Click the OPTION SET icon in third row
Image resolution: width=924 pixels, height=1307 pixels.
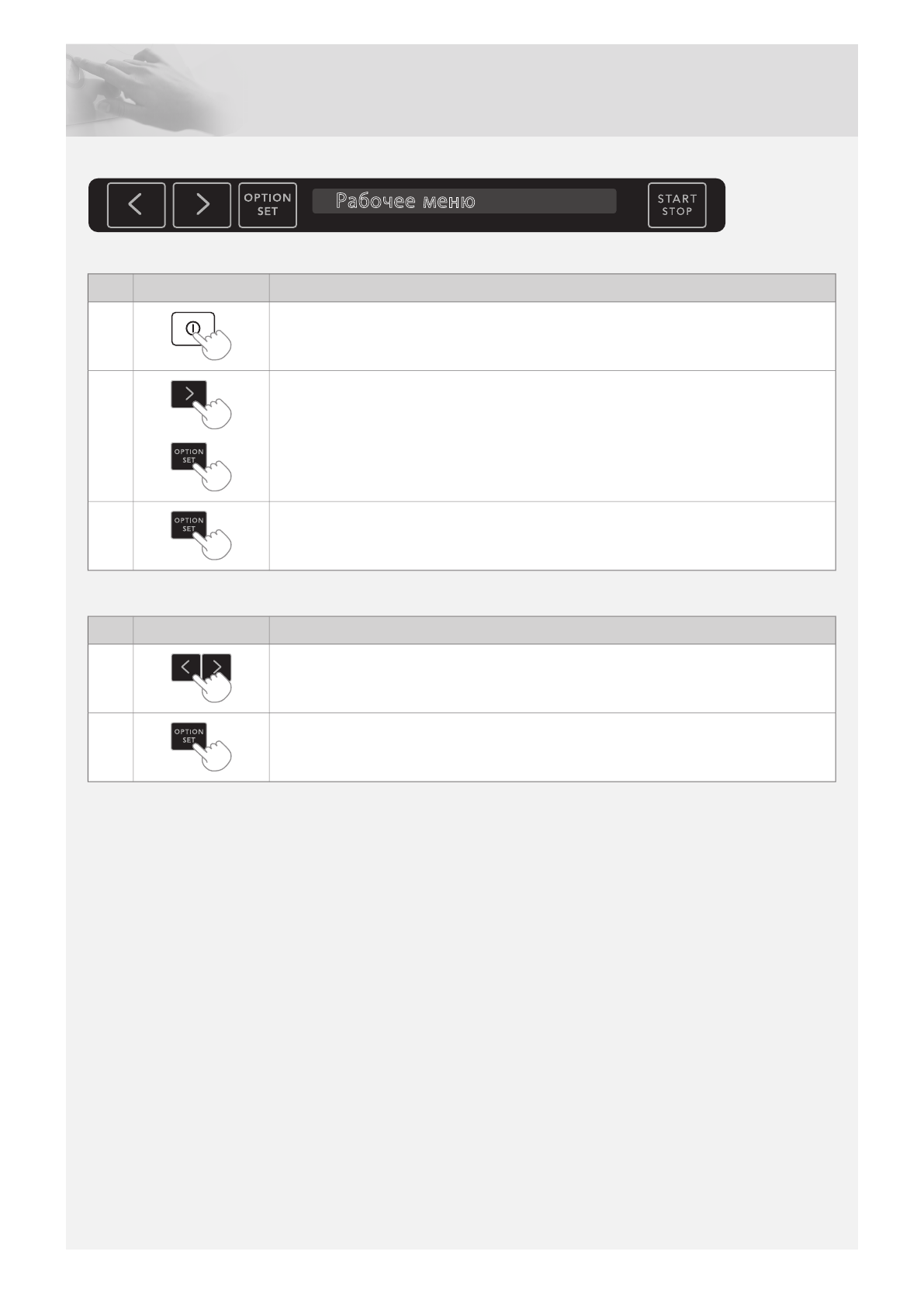(189, 525)
